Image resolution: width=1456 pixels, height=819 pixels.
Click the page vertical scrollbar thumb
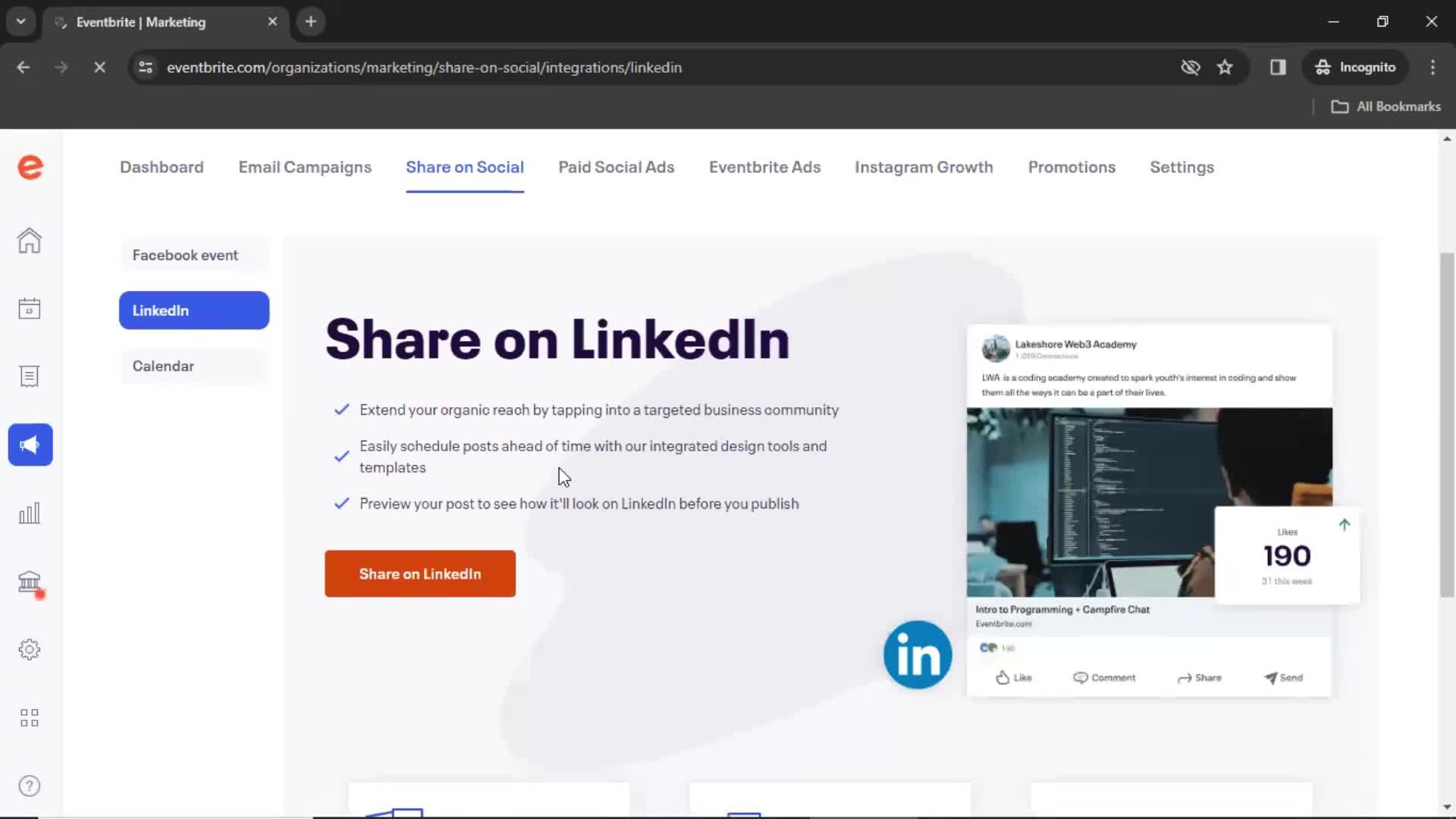click(x=1447, y=425)
